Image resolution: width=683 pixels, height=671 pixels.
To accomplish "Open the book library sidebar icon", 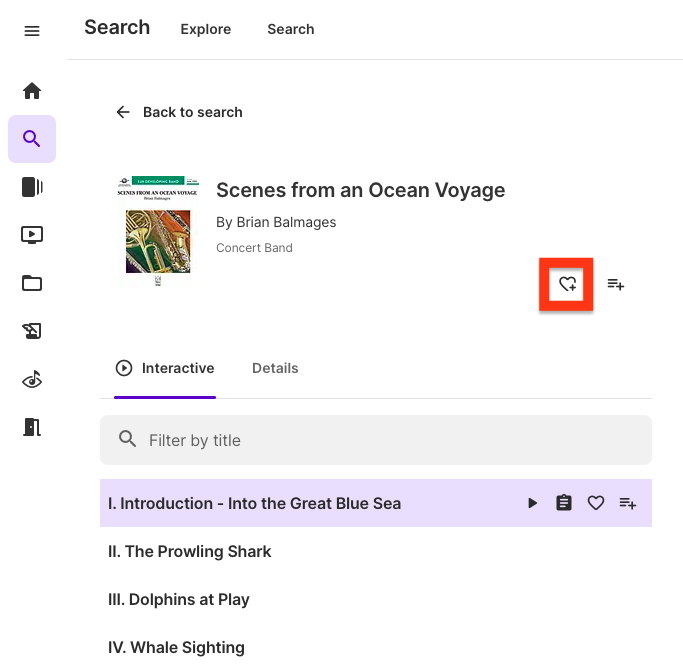I will click(x=32, y=187).
